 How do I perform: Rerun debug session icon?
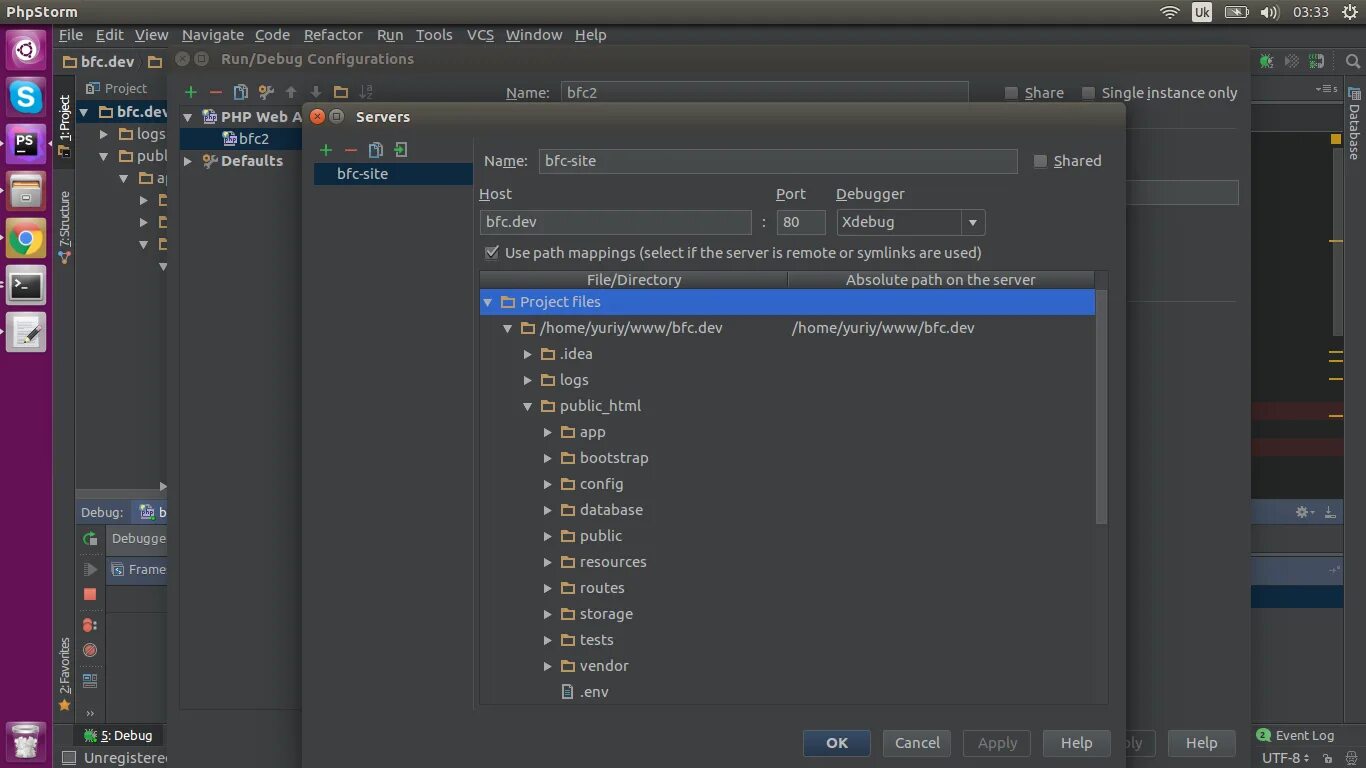point(90,539)
